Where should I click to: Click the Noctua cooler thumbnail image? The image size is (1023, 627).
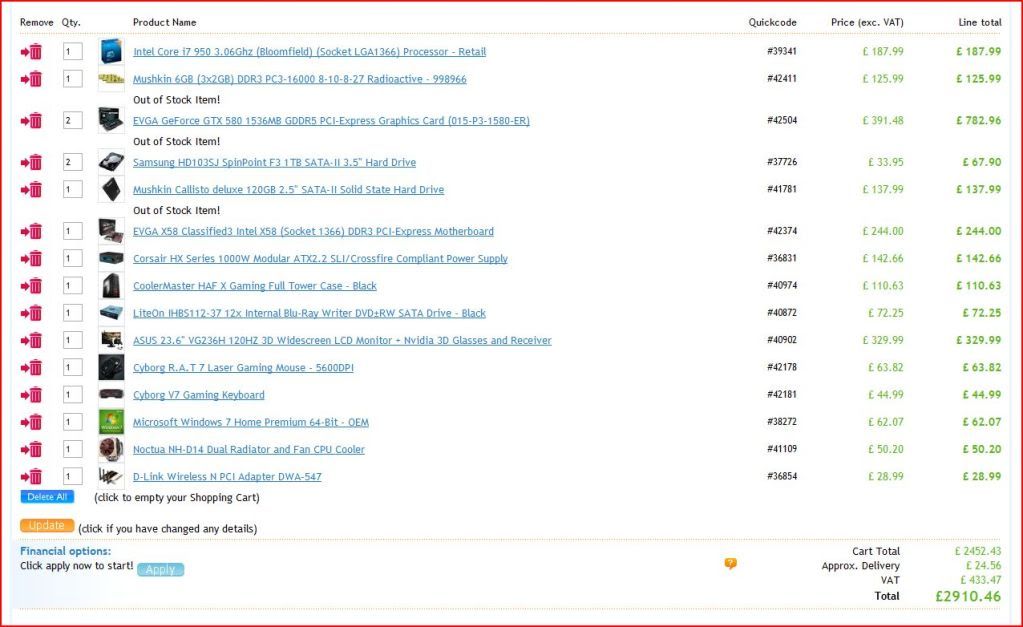point(111,450)
